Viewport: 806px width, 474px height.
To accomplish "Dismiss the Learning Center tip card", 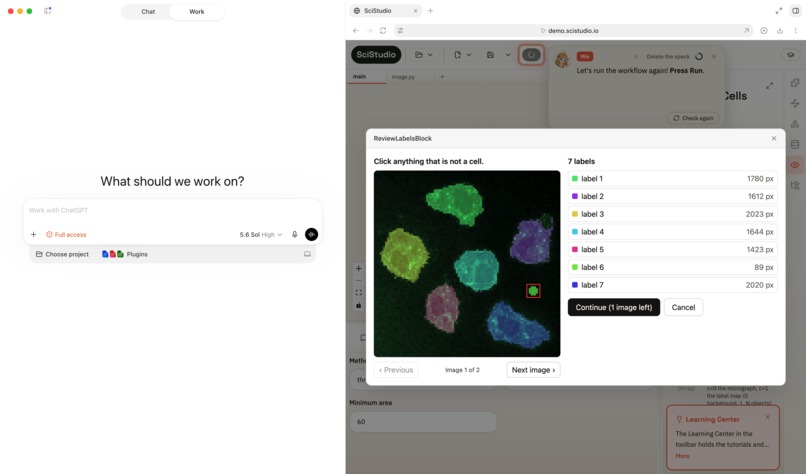I will [767, 417].
